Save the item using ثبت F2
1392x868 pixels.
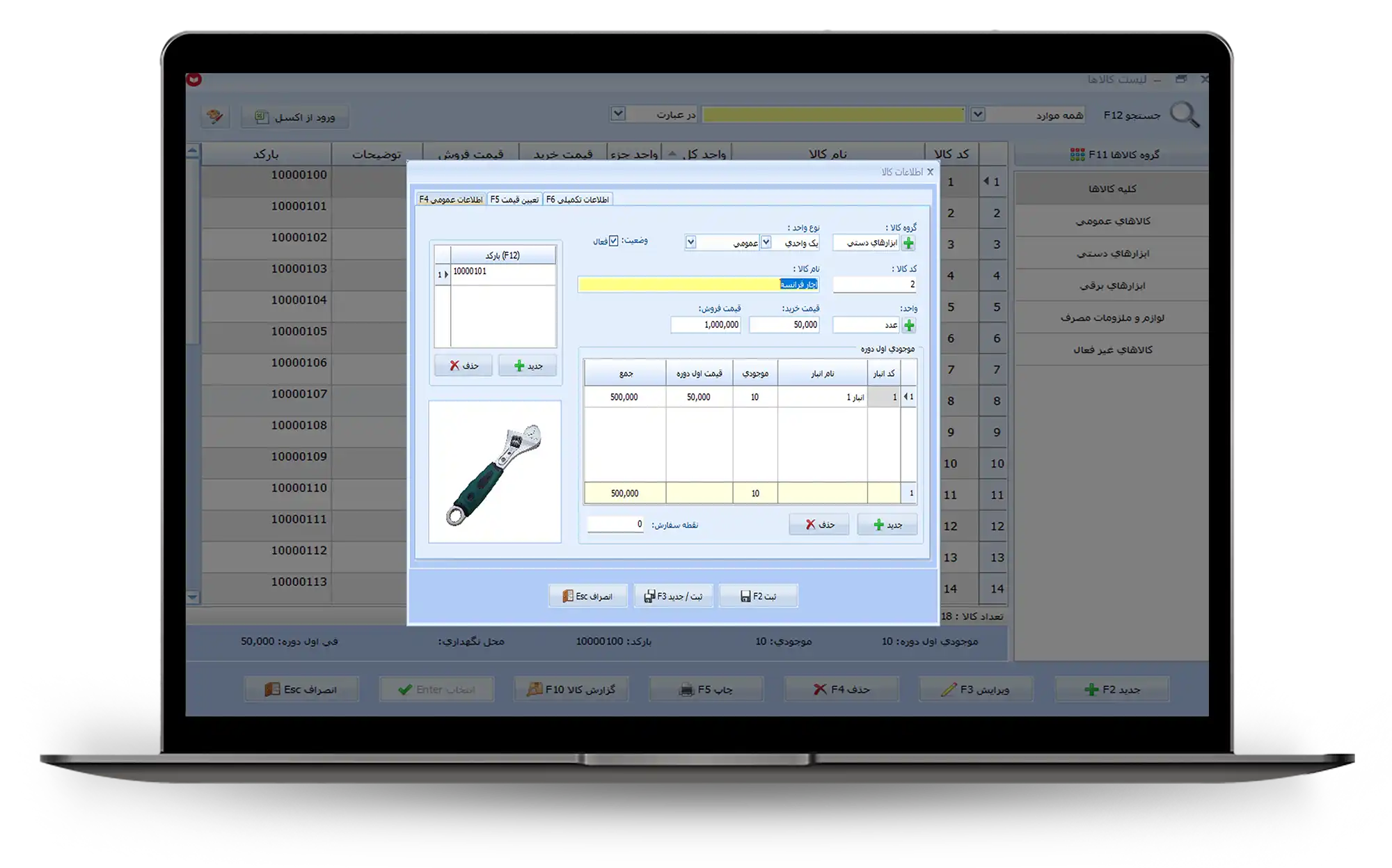tap(758, 597)
